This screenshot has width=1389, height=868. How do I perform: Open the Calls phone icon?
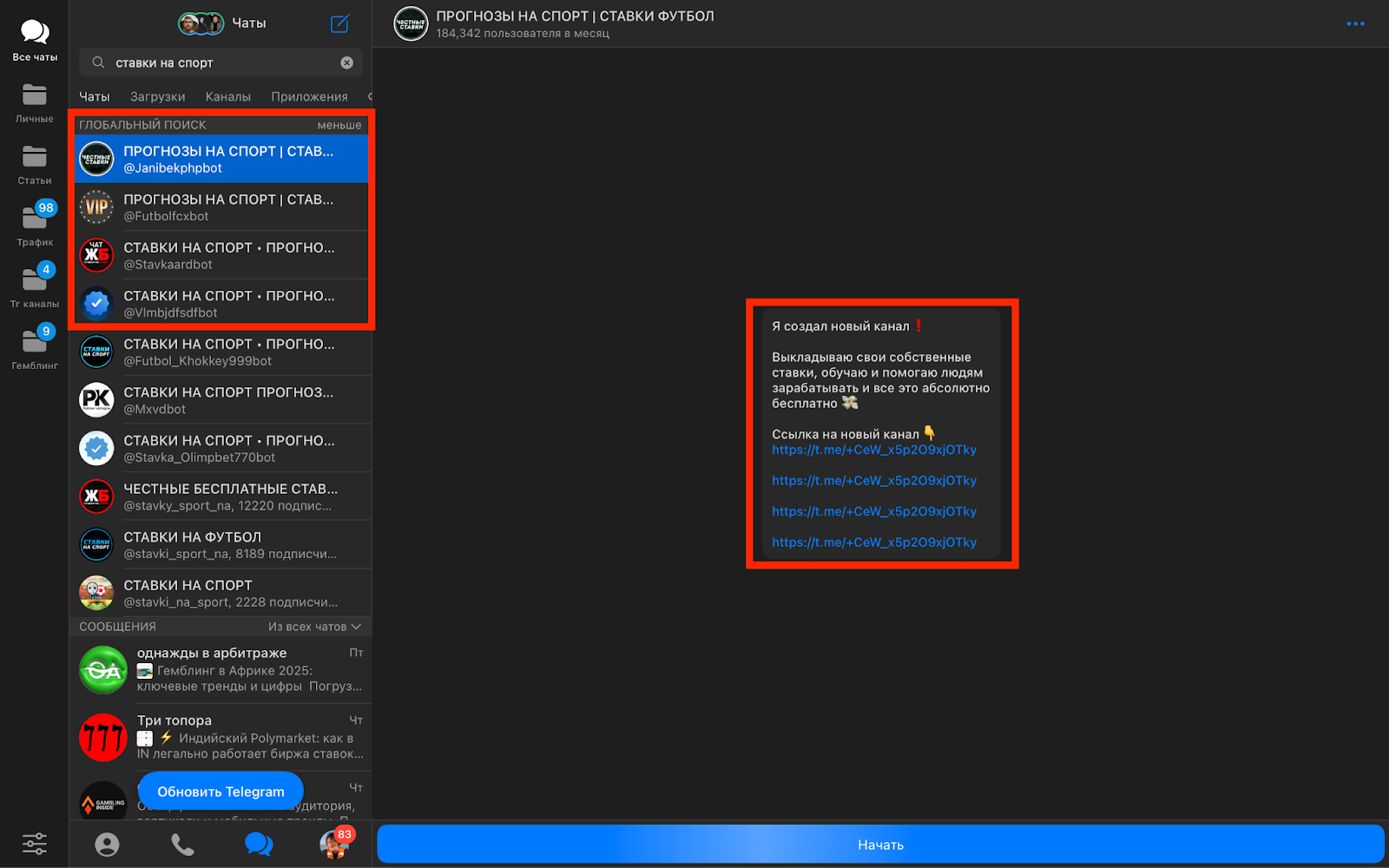[x=182, y=845]
